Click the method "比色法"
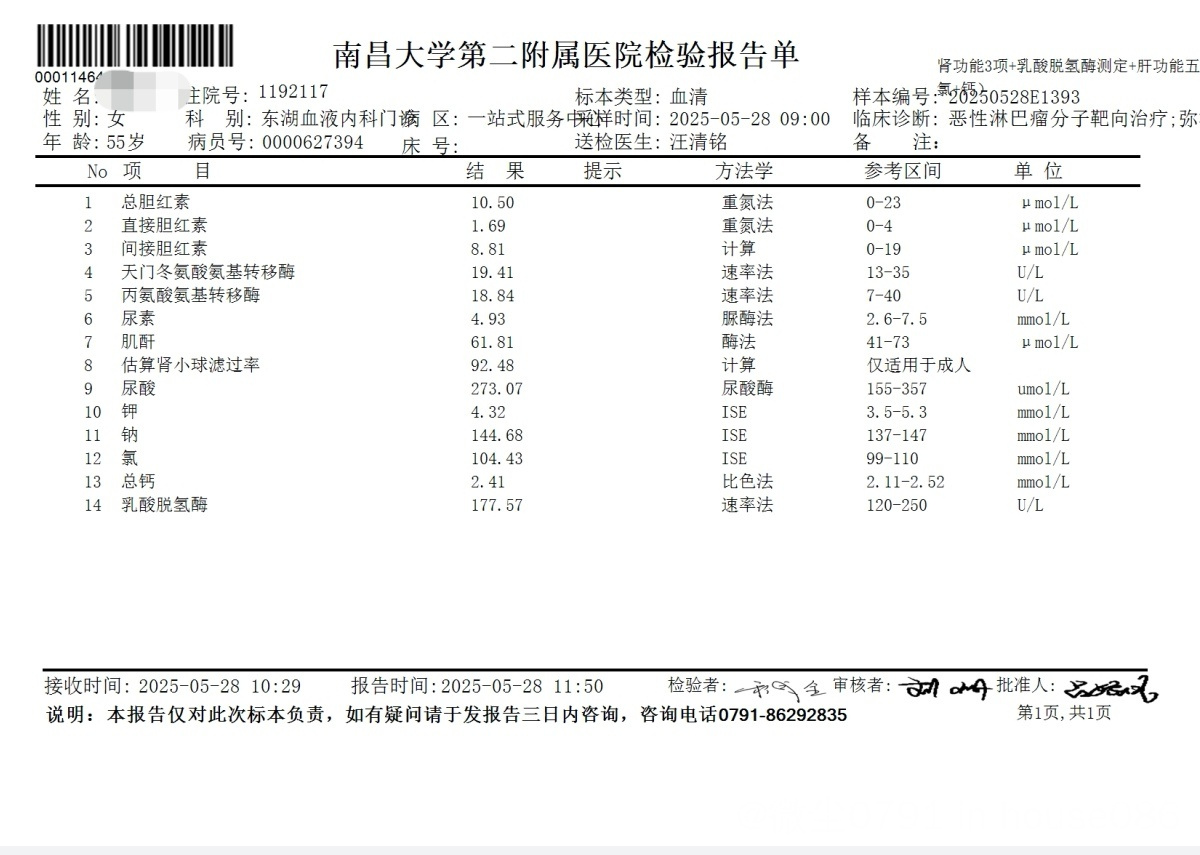This screenshot has width=1200, height=855. 747,481
